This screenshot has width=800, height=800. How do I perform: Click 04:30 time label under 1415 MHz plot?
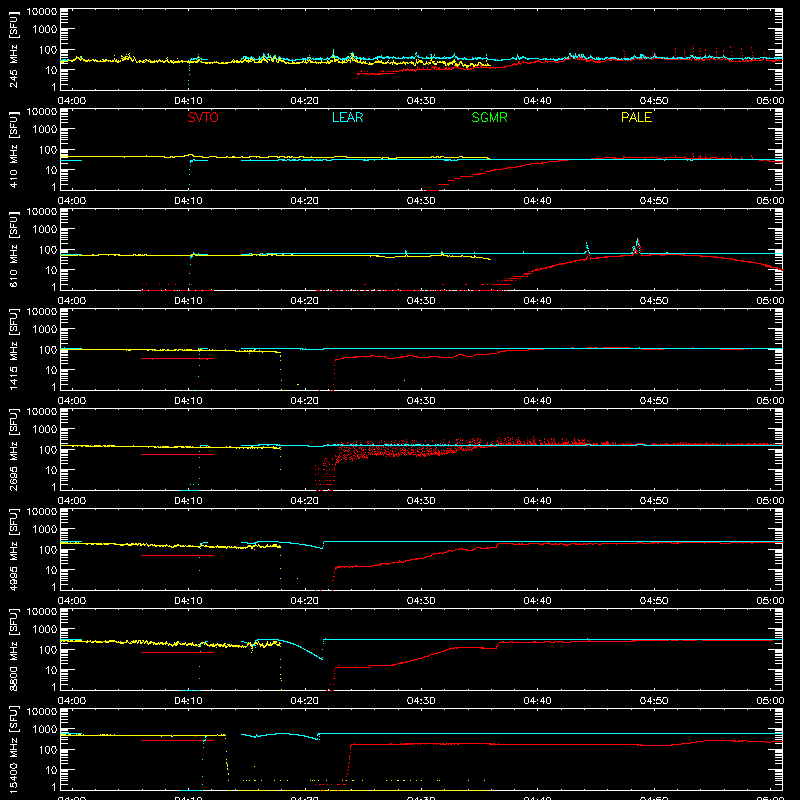pos(421,401)
